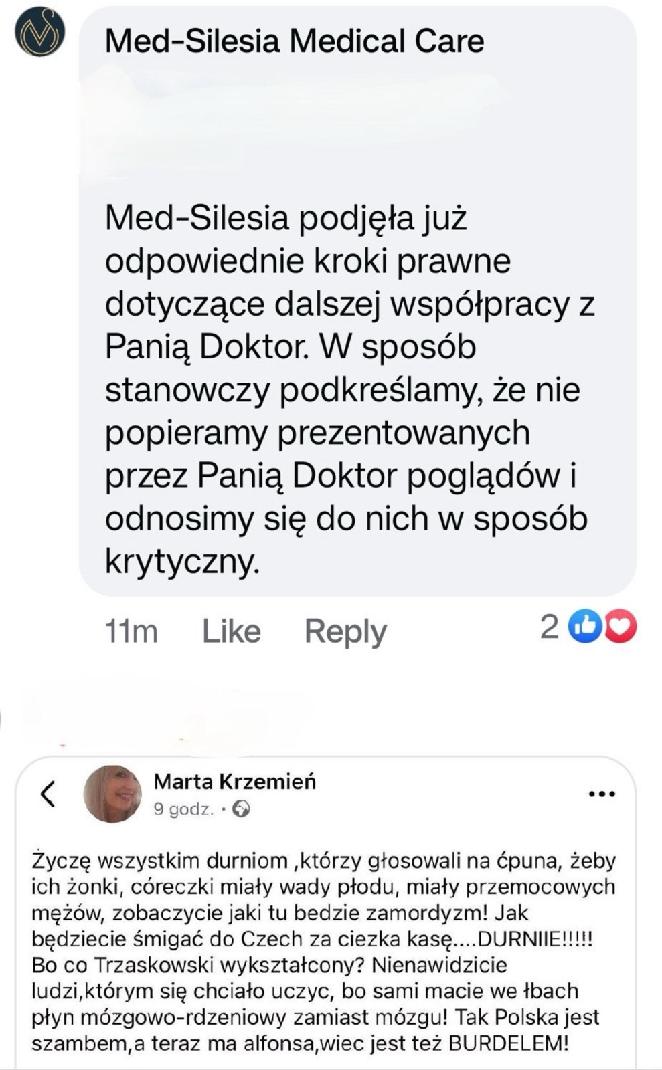Image resolution: width=662 pixels, height=1070 pixels.
Task: Open the reaction count showing 2
Action: [549, 626]
